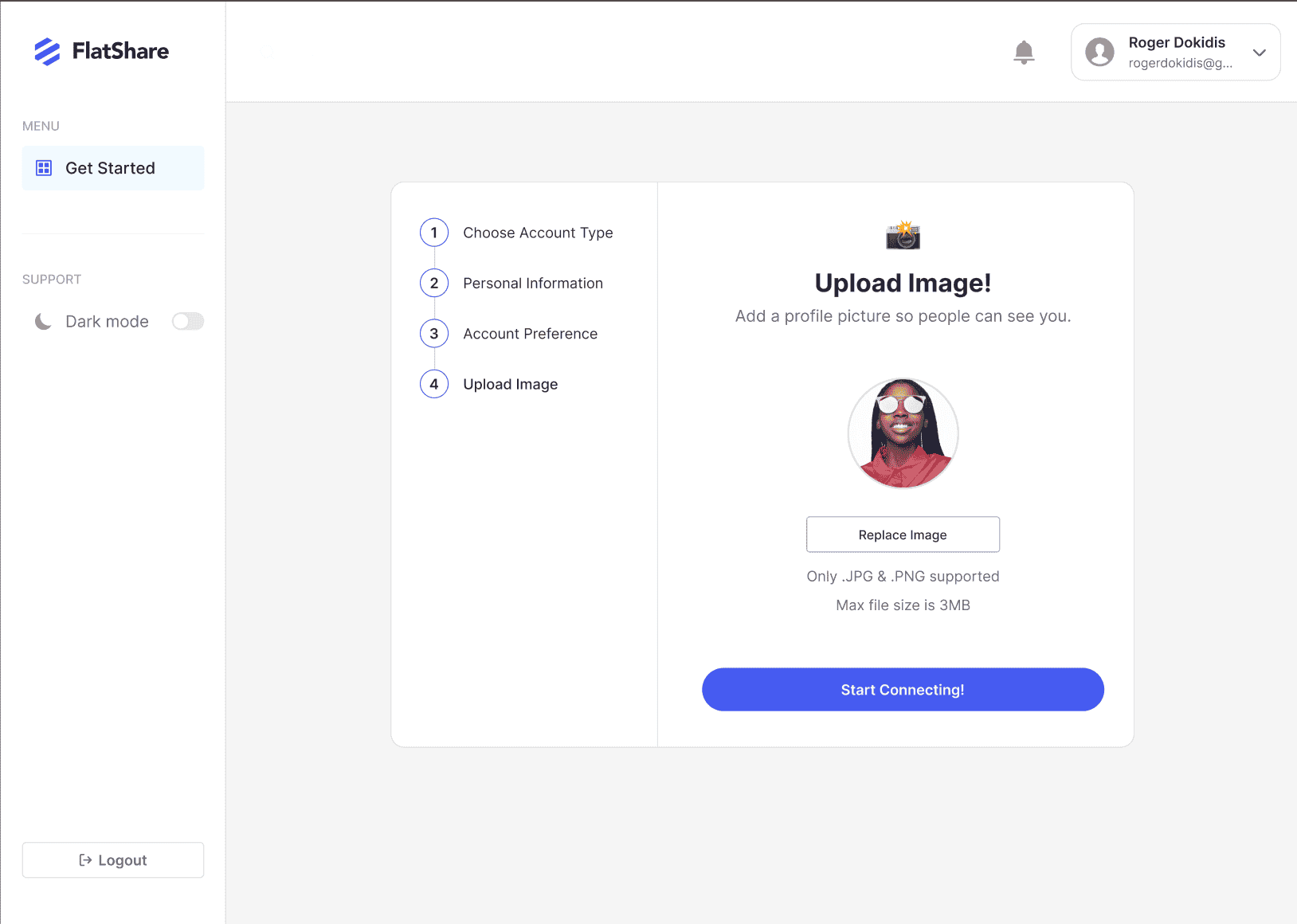Click the Replace Image button
The width and height of the screenshot is (1297, 924).
coord(903,534)
